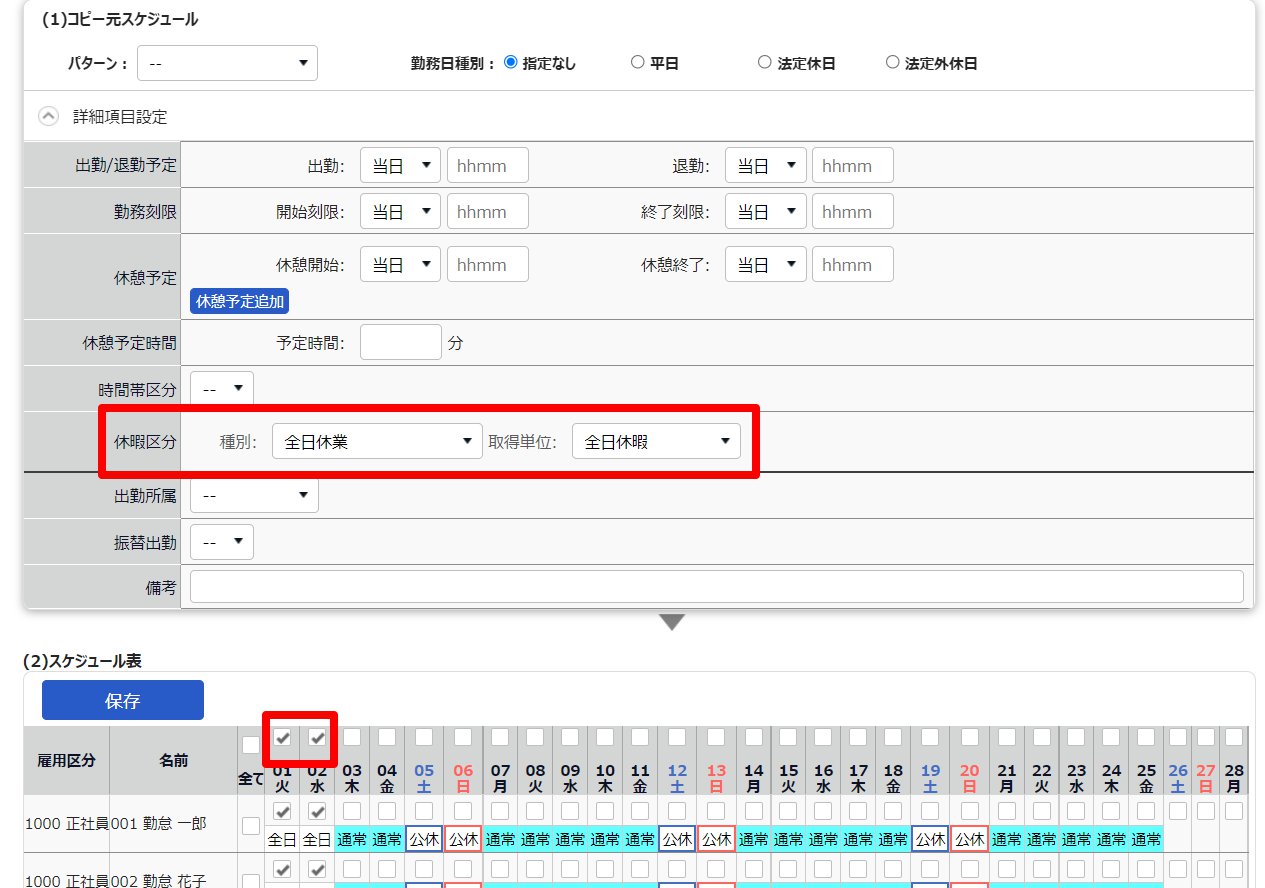Uncheck 勤怠 一郎's 02 day checkbox
This screenshot has height=888, width=1265.
tap(318, 810)
